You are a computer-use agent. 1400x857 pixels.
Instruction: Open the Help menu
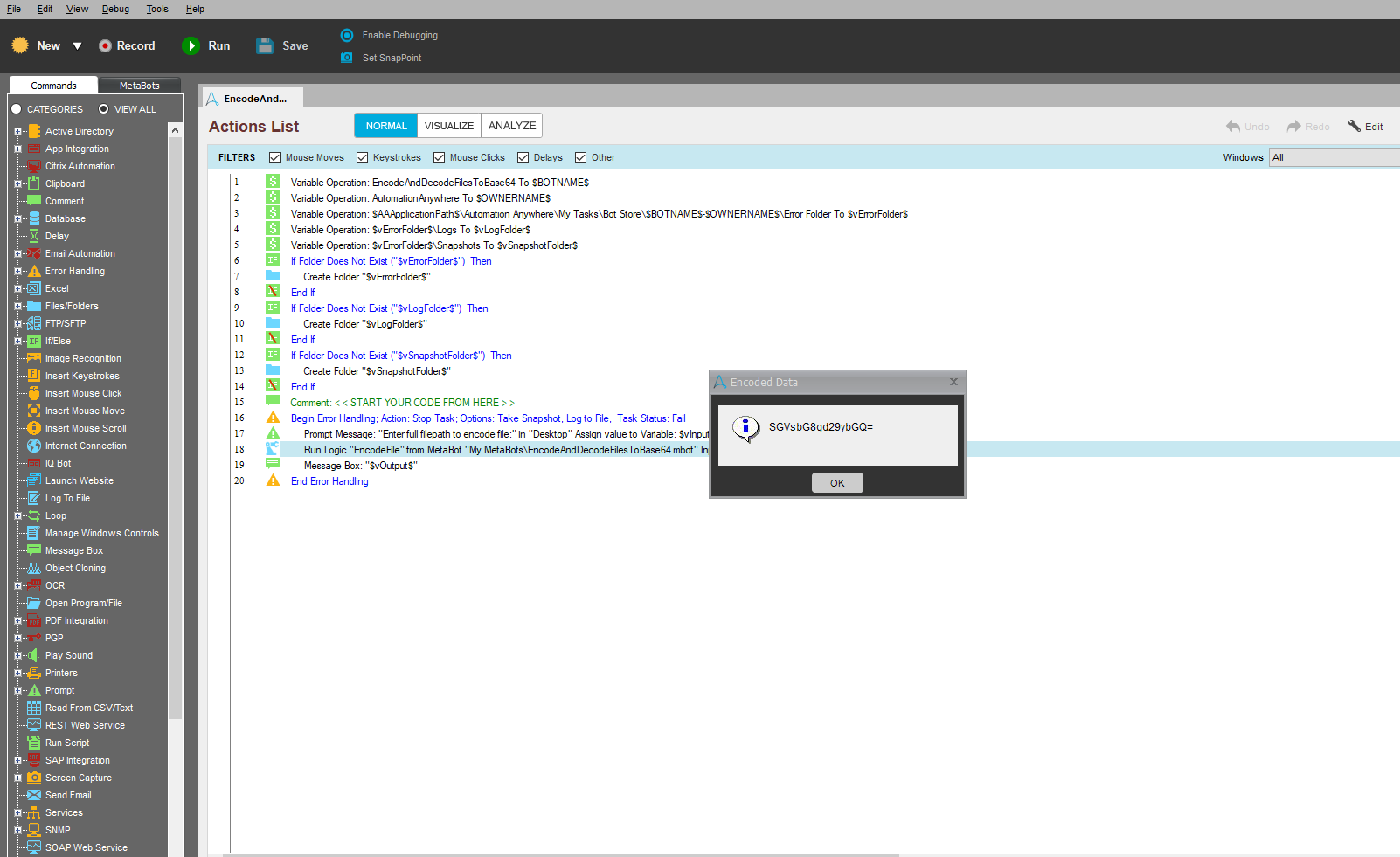point(195,9)
